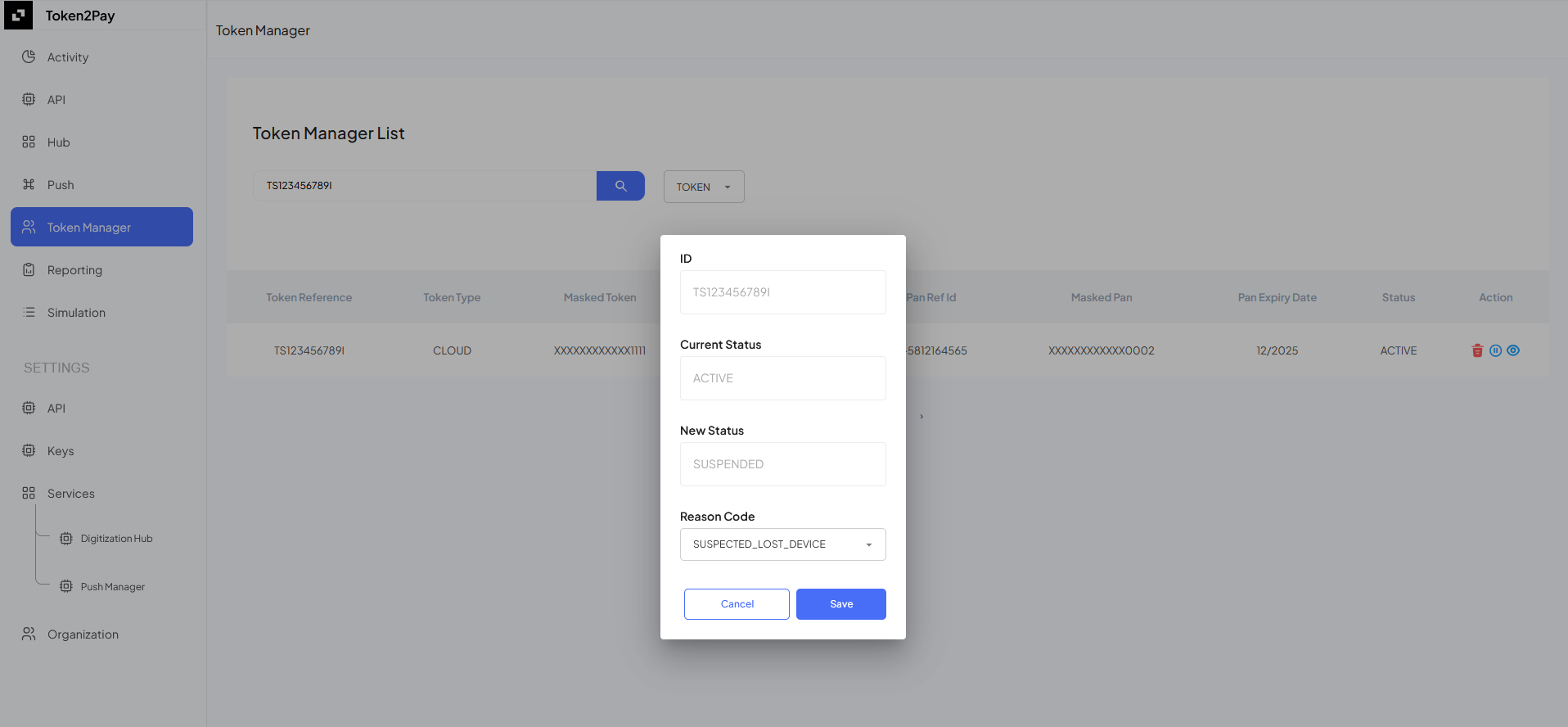Click the Cancel button
The height and width of the screenshot is (727, 1568).
coord(737,604)
